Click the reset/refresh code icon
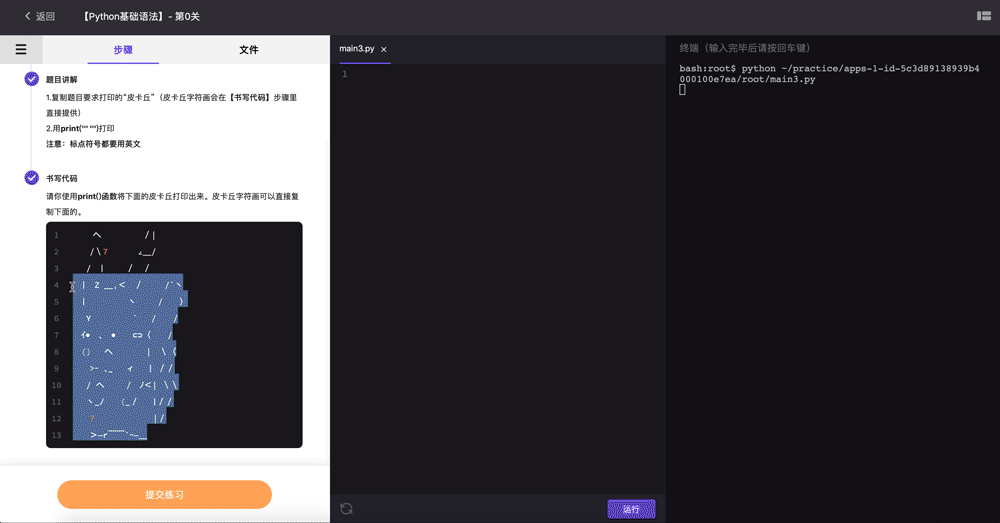1000x523 pixels. coord(346,508)
